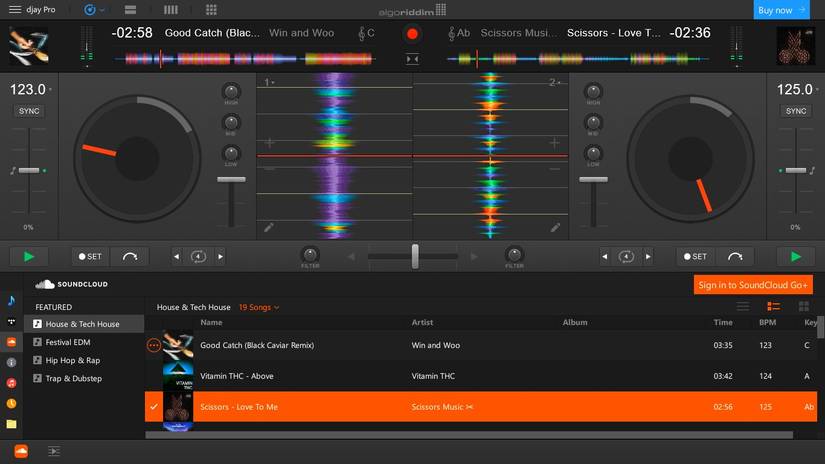This screenshot has width=825, height=464.
Task: Open the iTunes music source in sidebar
Action: tap(11, 383)
